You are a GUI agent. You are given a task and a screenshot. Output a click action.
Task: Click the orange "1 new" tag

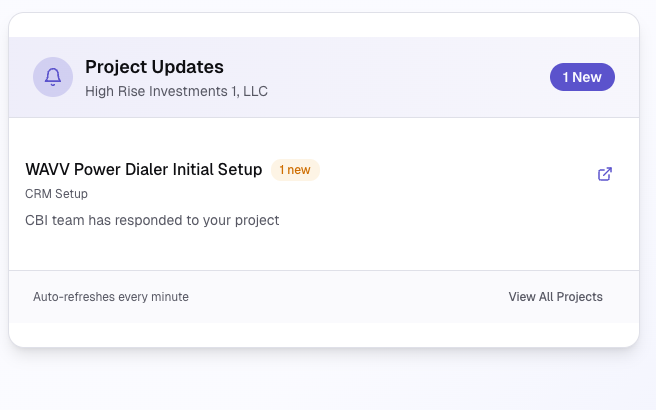pos(295,170)
